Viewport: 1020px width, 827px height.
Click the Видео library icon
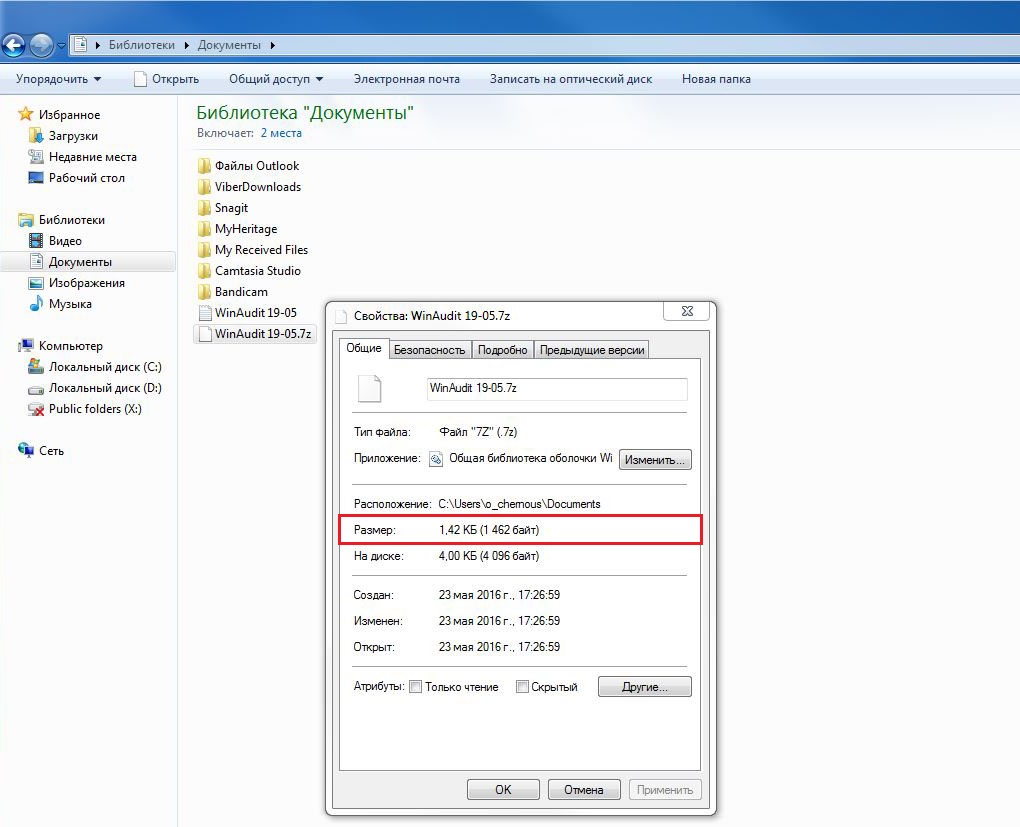click(36, 241)
